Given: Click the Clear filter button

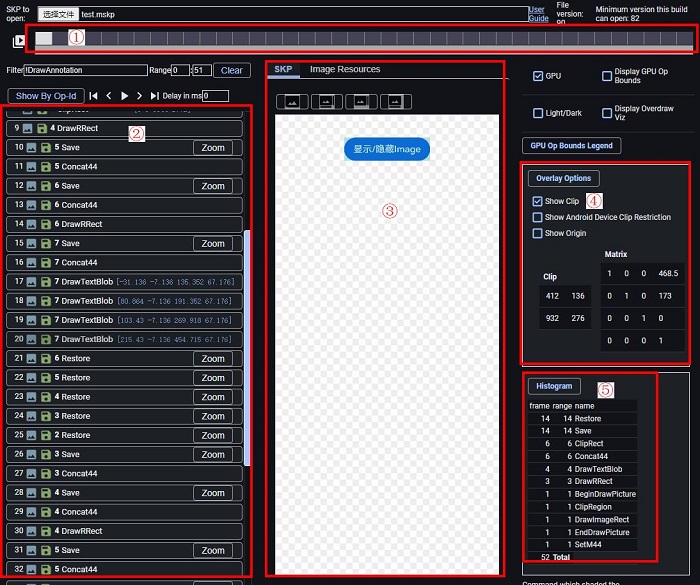Looking at the screenshot, I should pos(231,71).
